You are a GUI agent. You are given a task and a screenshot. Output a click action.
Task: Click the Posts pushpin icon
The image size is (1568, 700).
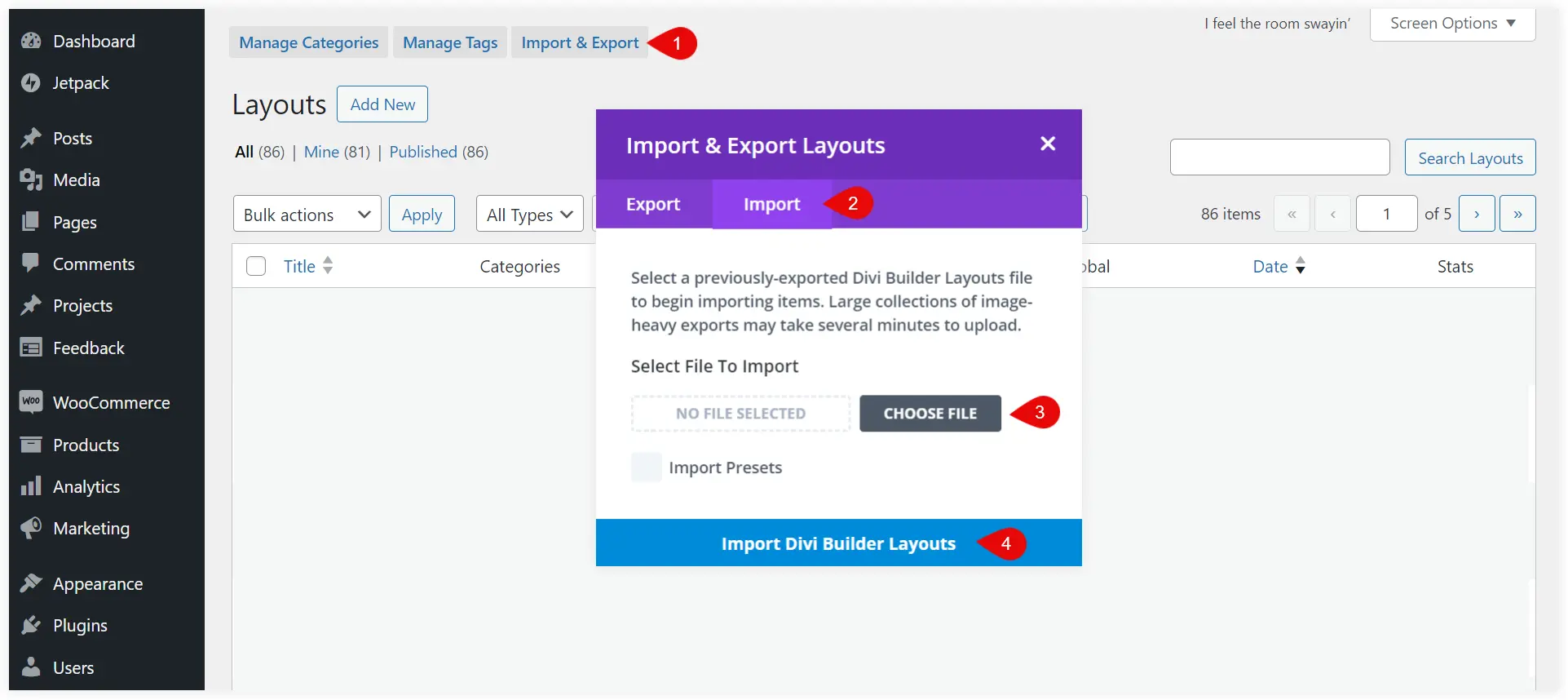click(31, 138)
